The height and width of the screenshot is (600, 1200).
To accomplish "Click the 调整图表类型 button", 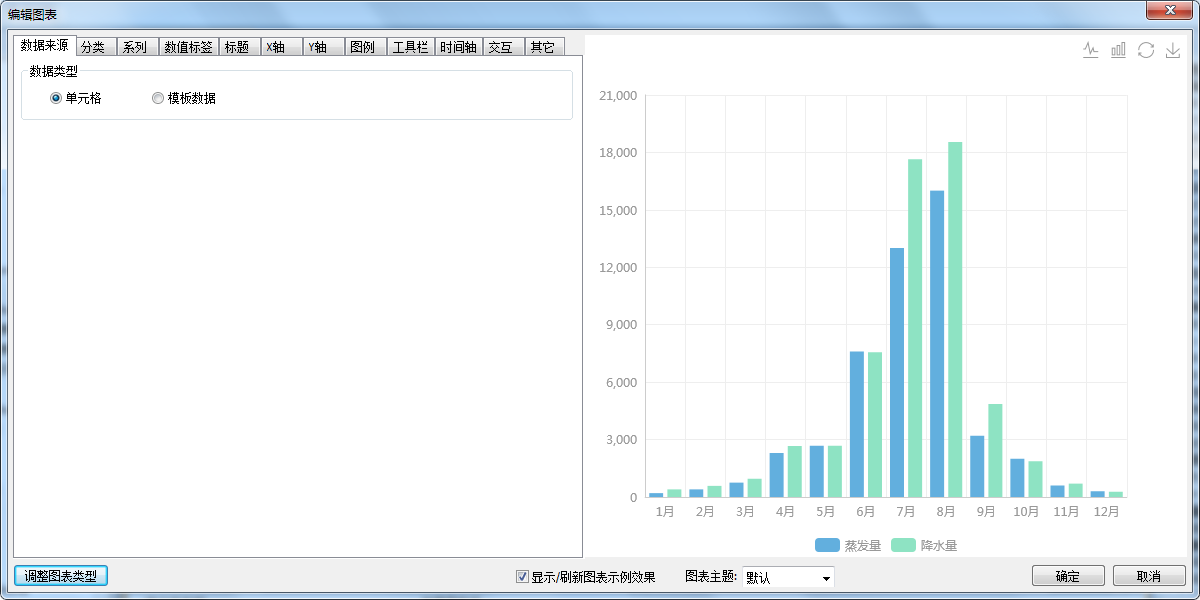I will (61, 576).
